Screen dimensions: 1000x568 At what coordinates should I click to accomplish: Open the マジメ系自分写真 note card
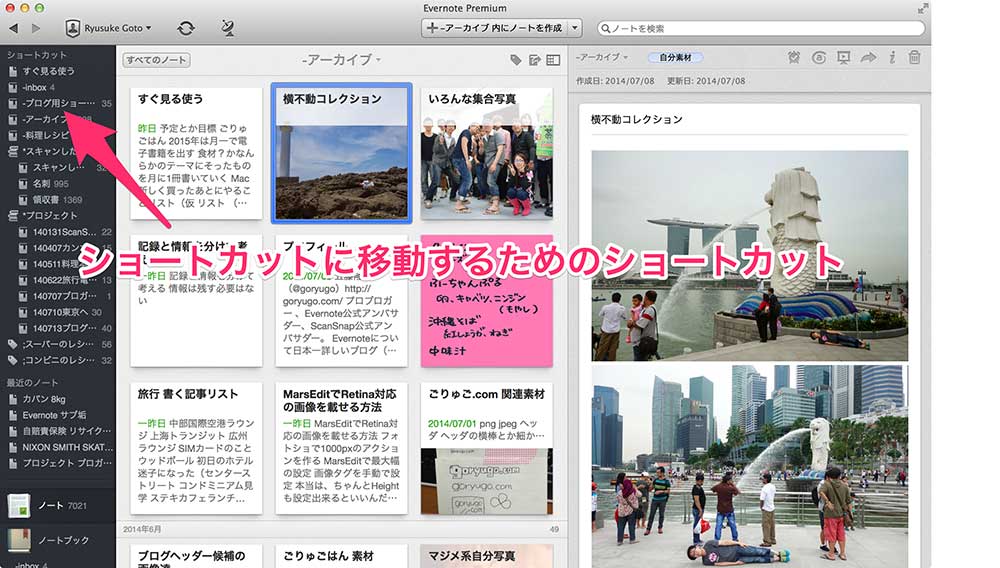click(x=487, y=556)
